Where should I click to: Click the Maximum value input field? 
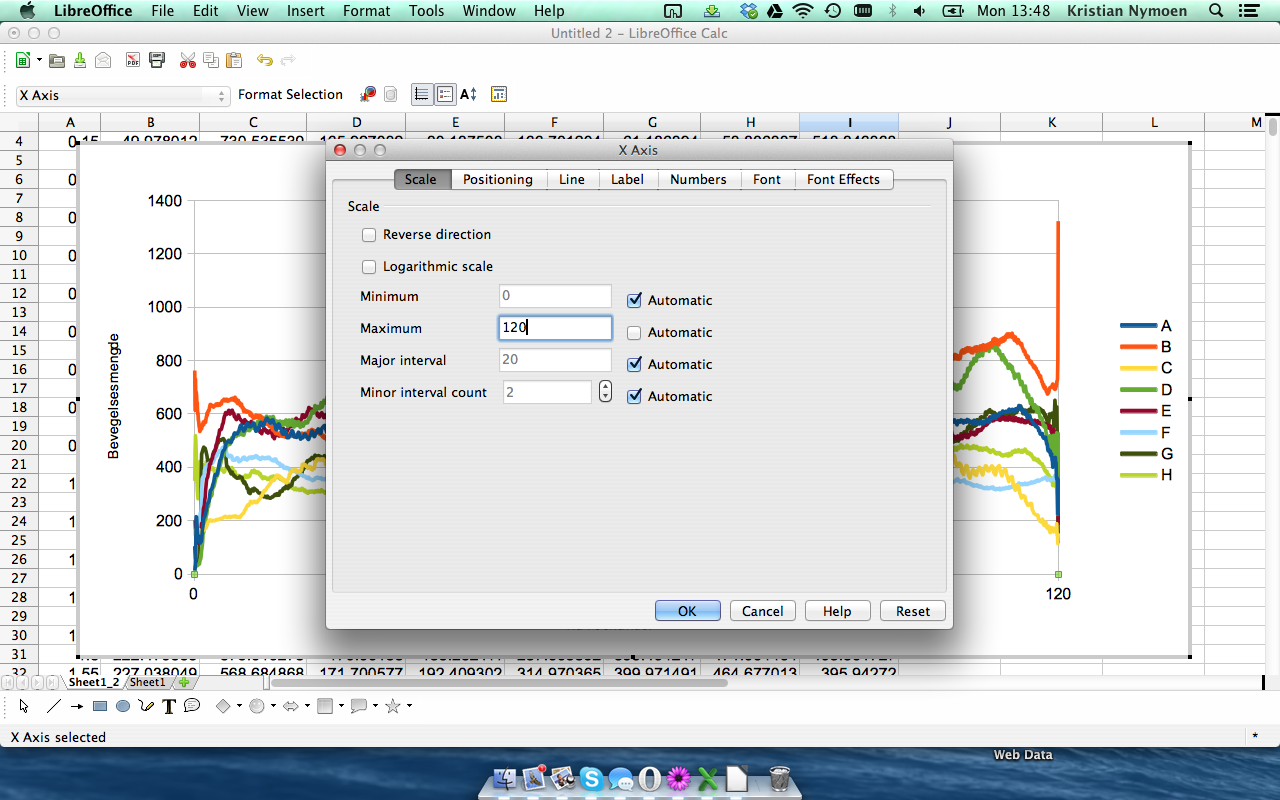pos(555,328)
